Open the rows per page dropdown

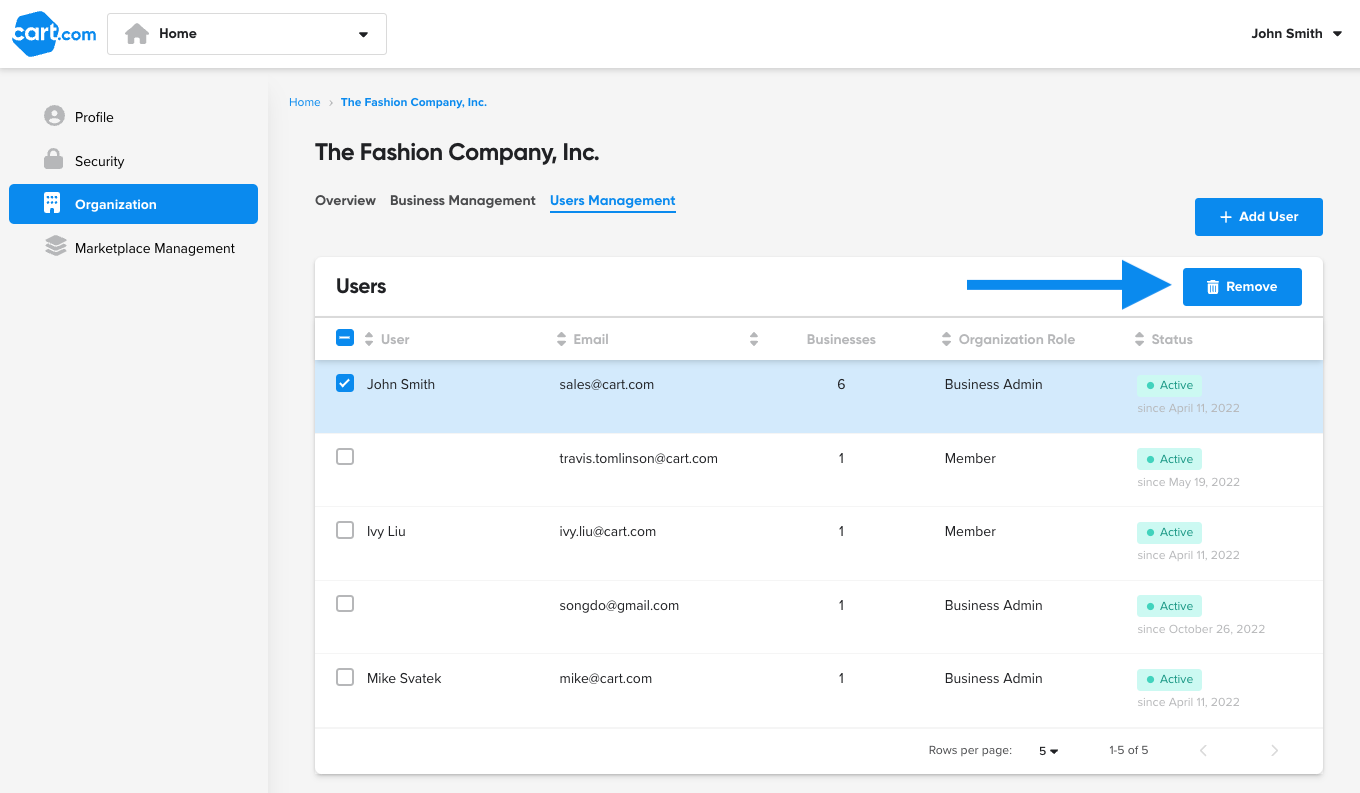pos(1048,751)
